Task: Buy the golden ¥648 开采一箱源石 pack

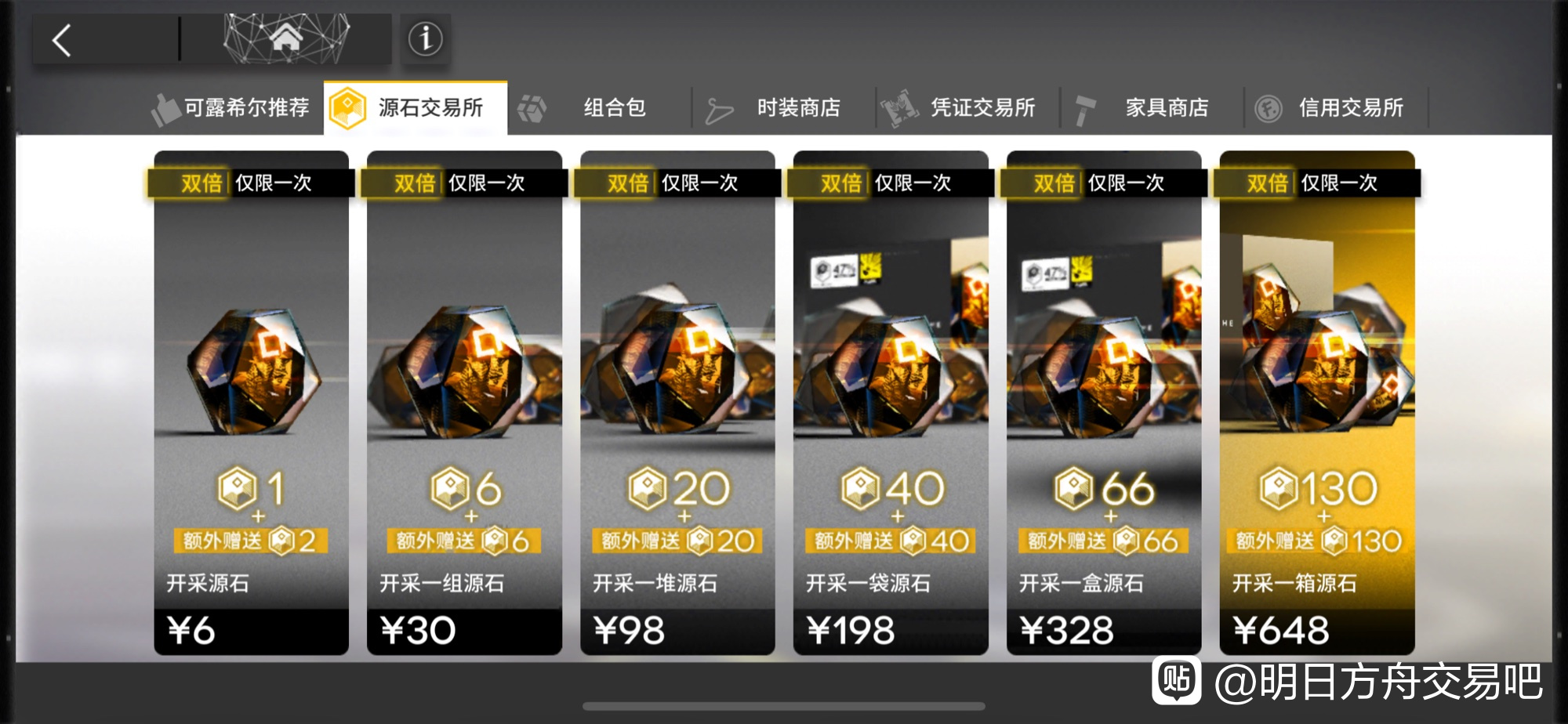Action: 1317,403
